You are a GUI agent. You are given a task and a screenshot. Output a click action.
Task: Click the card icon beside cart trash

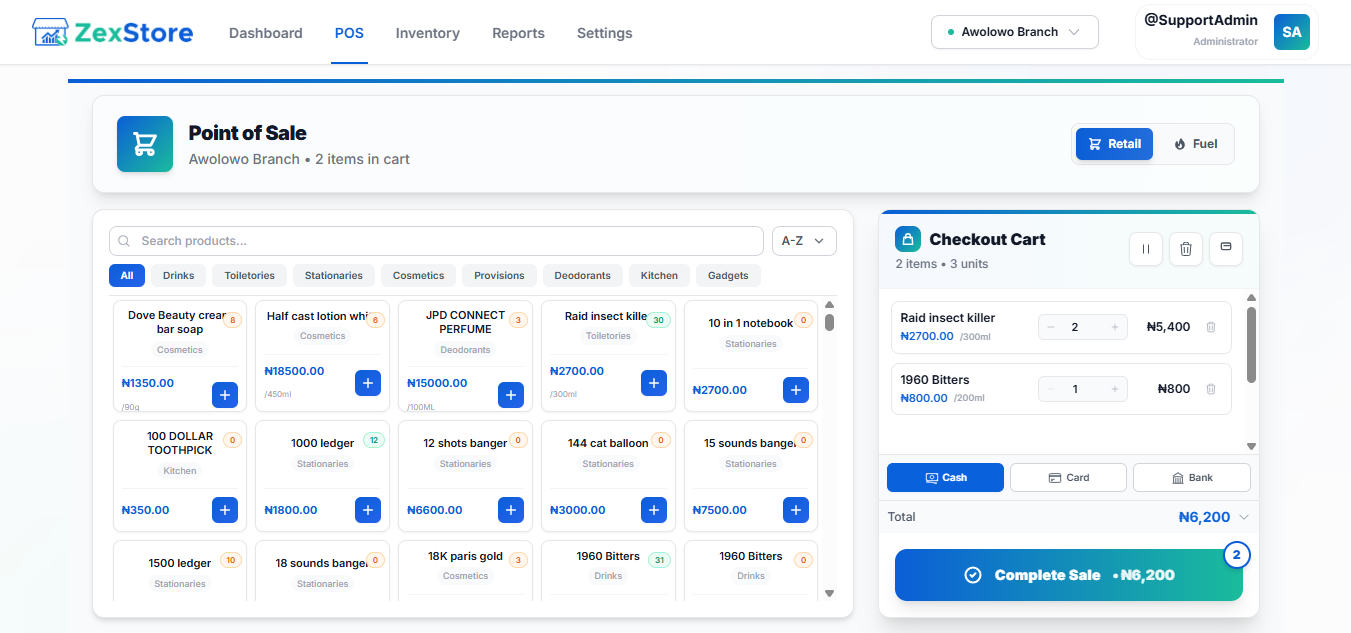click(1226, 249)
